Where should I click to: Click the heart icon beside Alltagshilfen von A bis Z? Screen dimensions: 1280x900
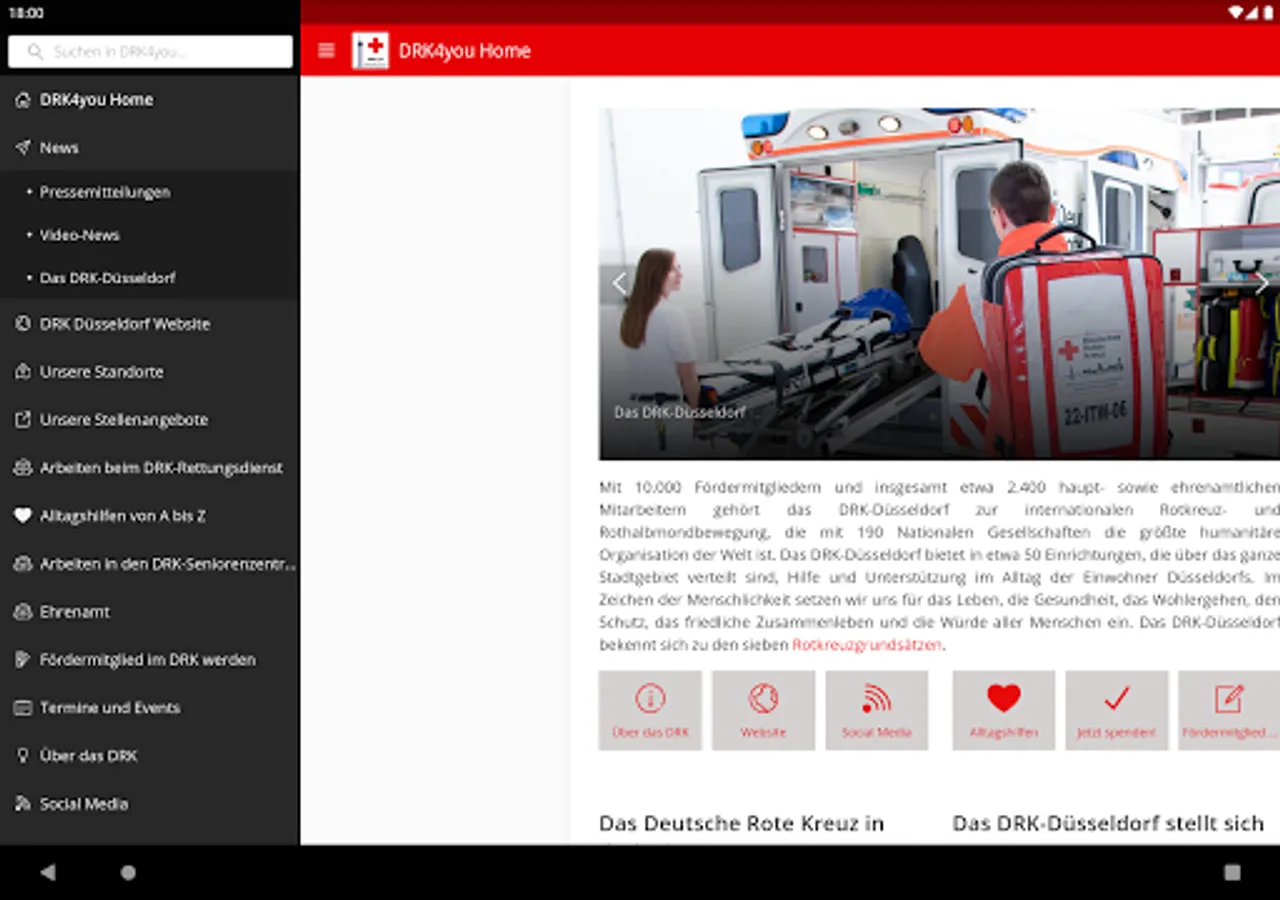pyautogui.click(x=23, y=516)
